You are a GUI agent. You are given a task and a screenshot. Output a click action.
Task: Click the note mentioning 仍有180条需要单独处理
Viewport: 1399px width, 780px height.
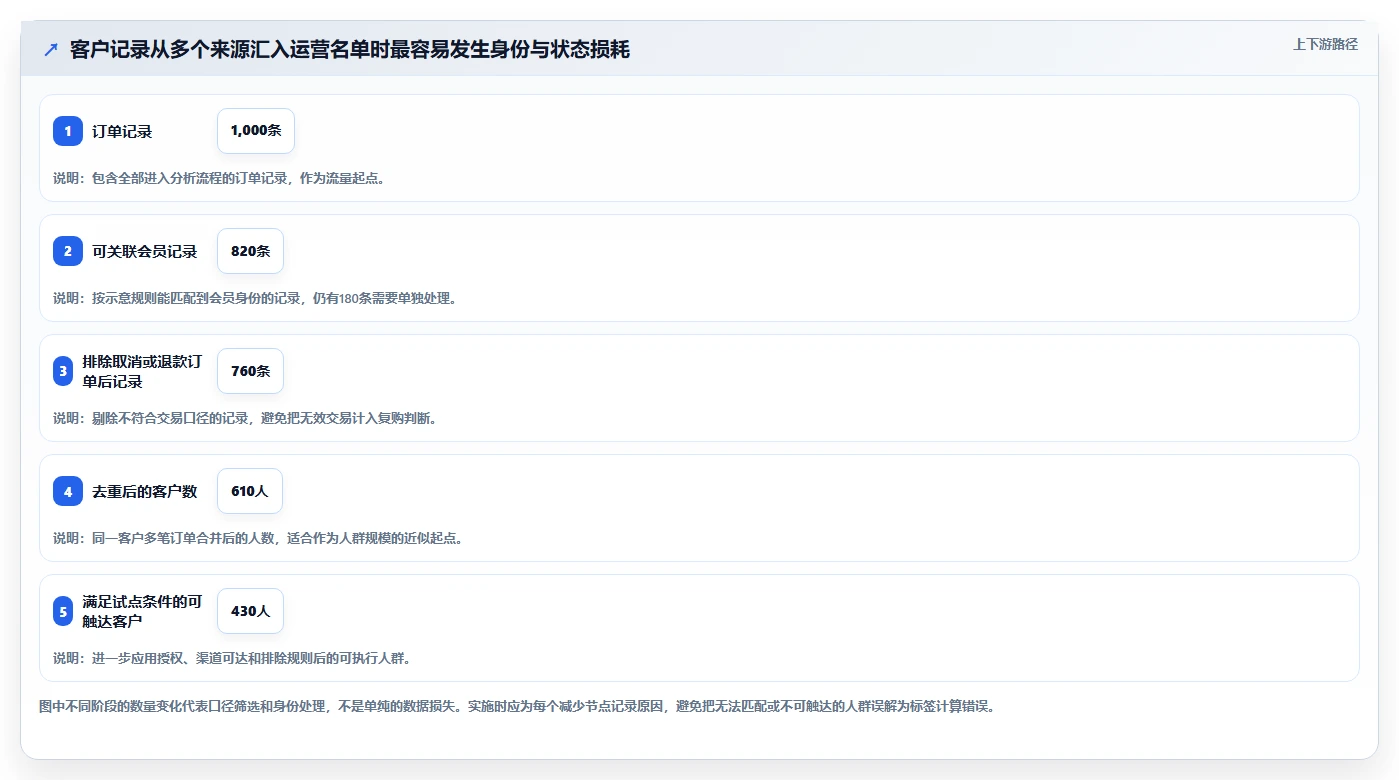point(255,298)
